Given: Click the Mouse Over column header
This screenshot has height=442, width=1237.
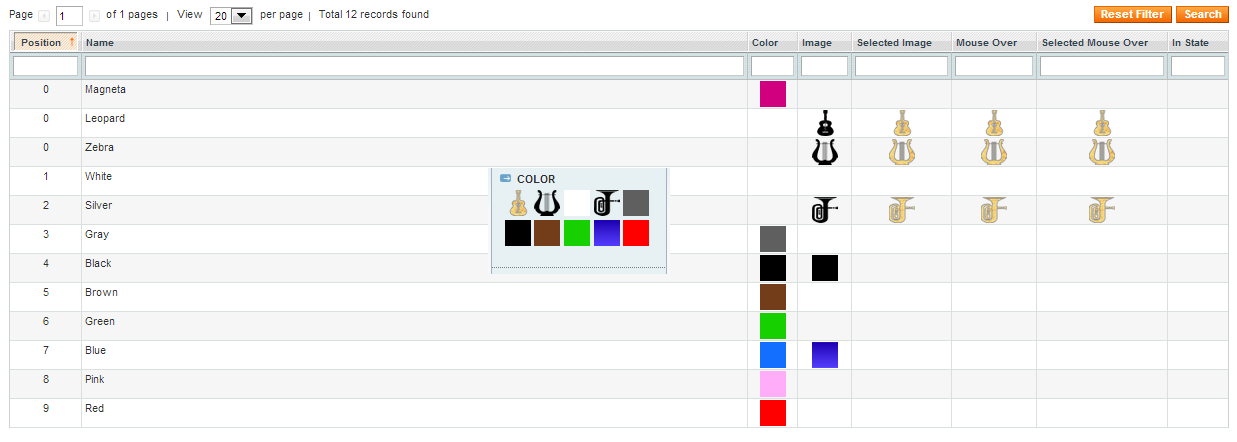Looking at the screenshot, I should point(994,43).
